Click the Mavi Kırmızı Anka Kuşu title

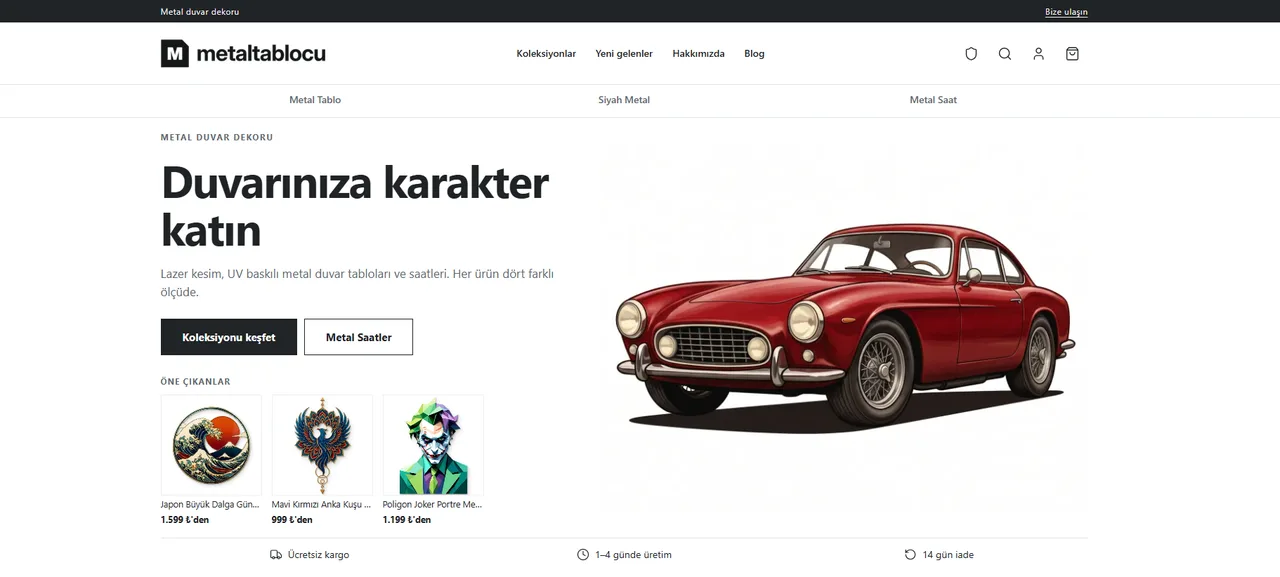(321, 505)
